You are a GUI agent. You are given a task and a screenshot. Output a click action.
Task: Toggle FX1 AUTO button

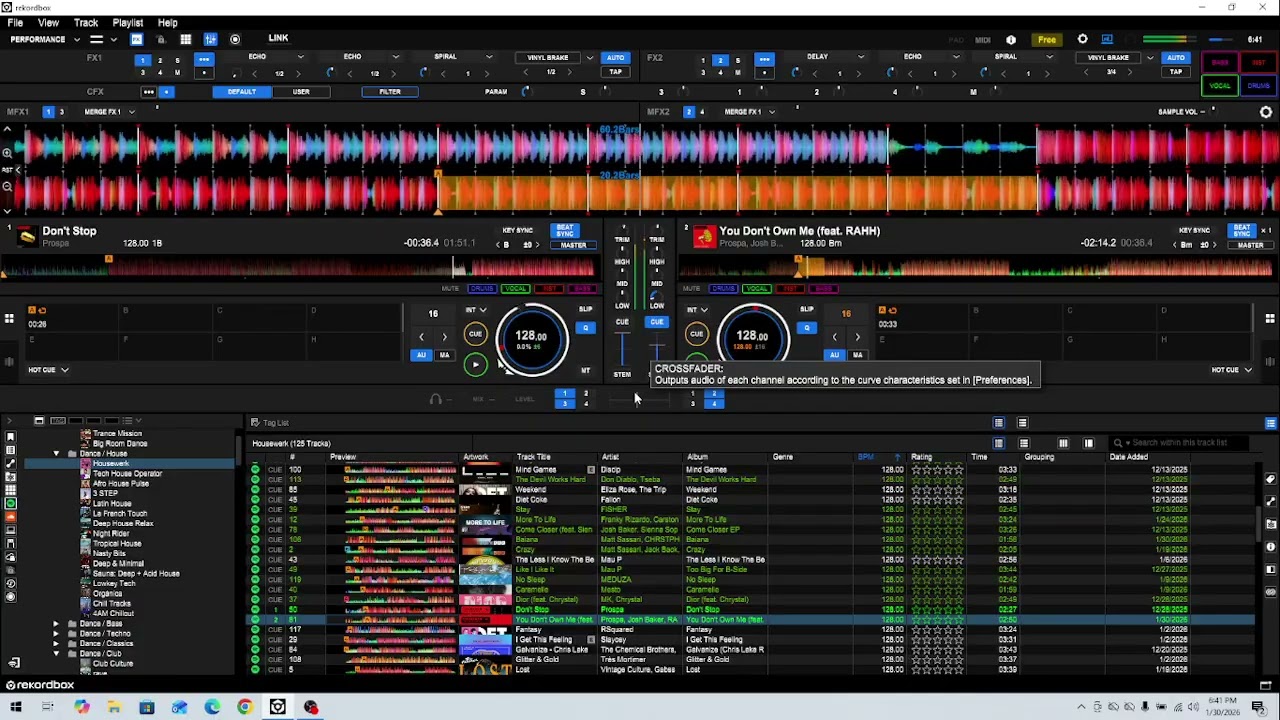(x=615, y=57)
